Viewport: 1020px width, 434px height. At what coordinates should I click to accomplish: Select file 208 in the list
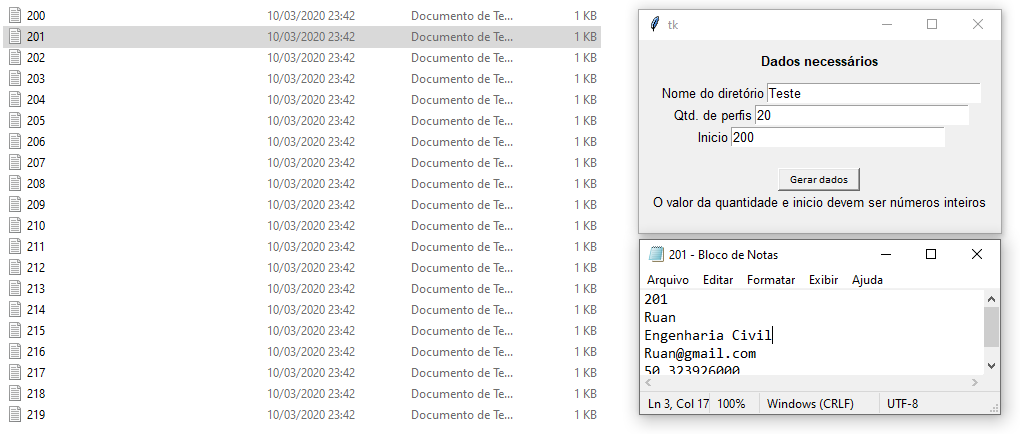(302, 183)
